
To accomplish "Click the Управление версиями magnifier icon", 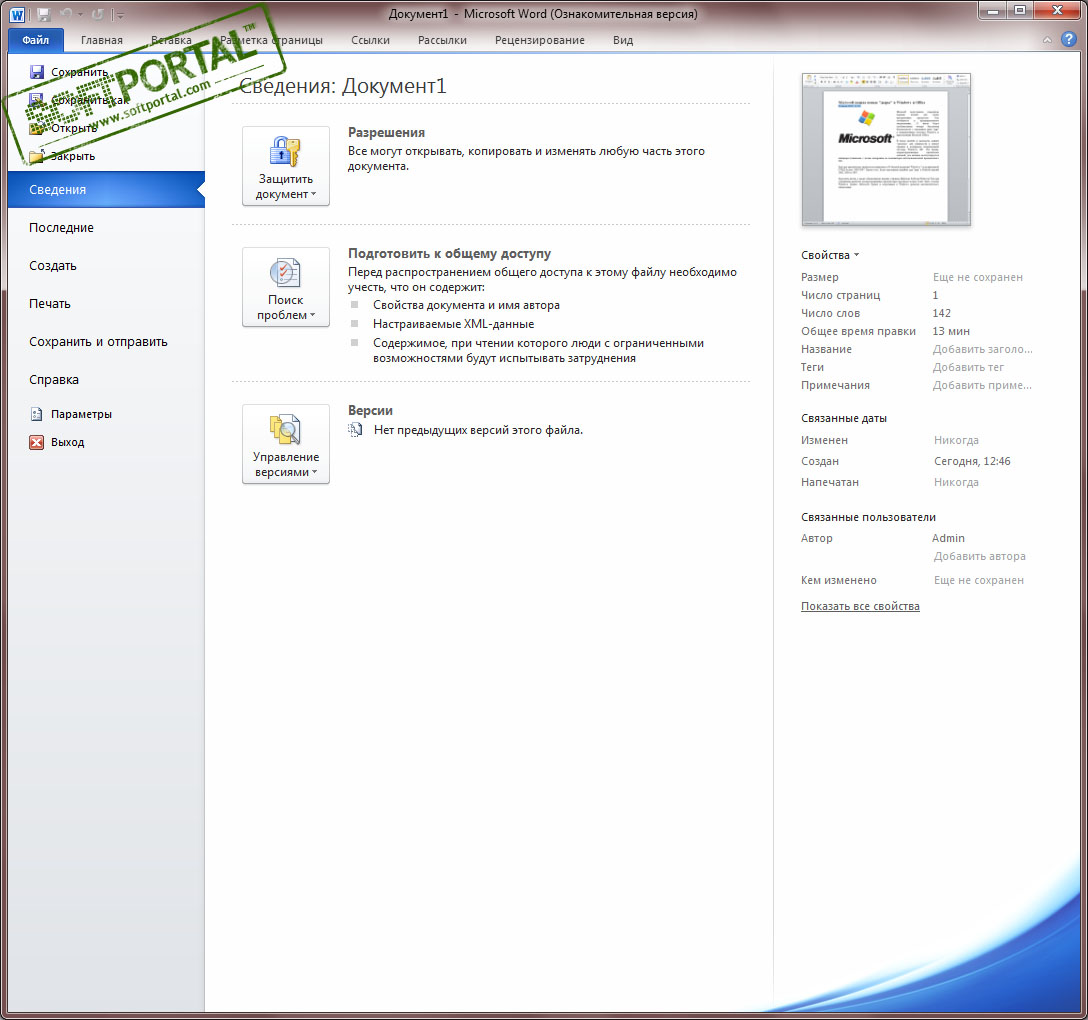I will (x=285, y=430).
